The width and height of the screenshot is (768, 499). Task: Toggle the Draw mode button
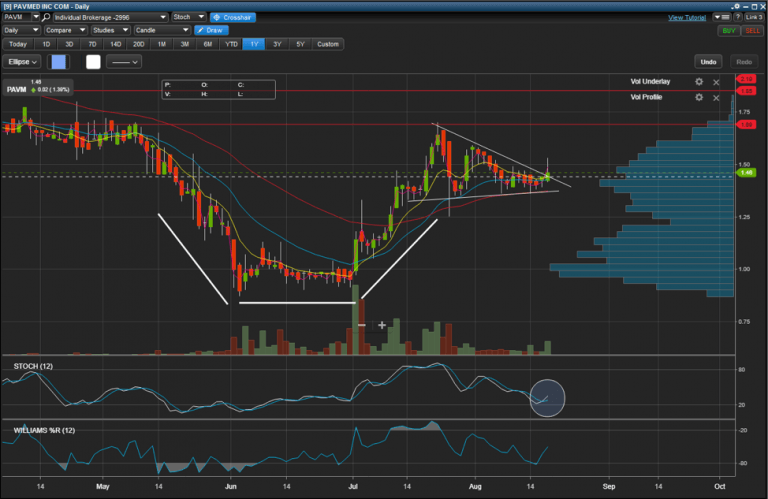[x=211, y=30]
